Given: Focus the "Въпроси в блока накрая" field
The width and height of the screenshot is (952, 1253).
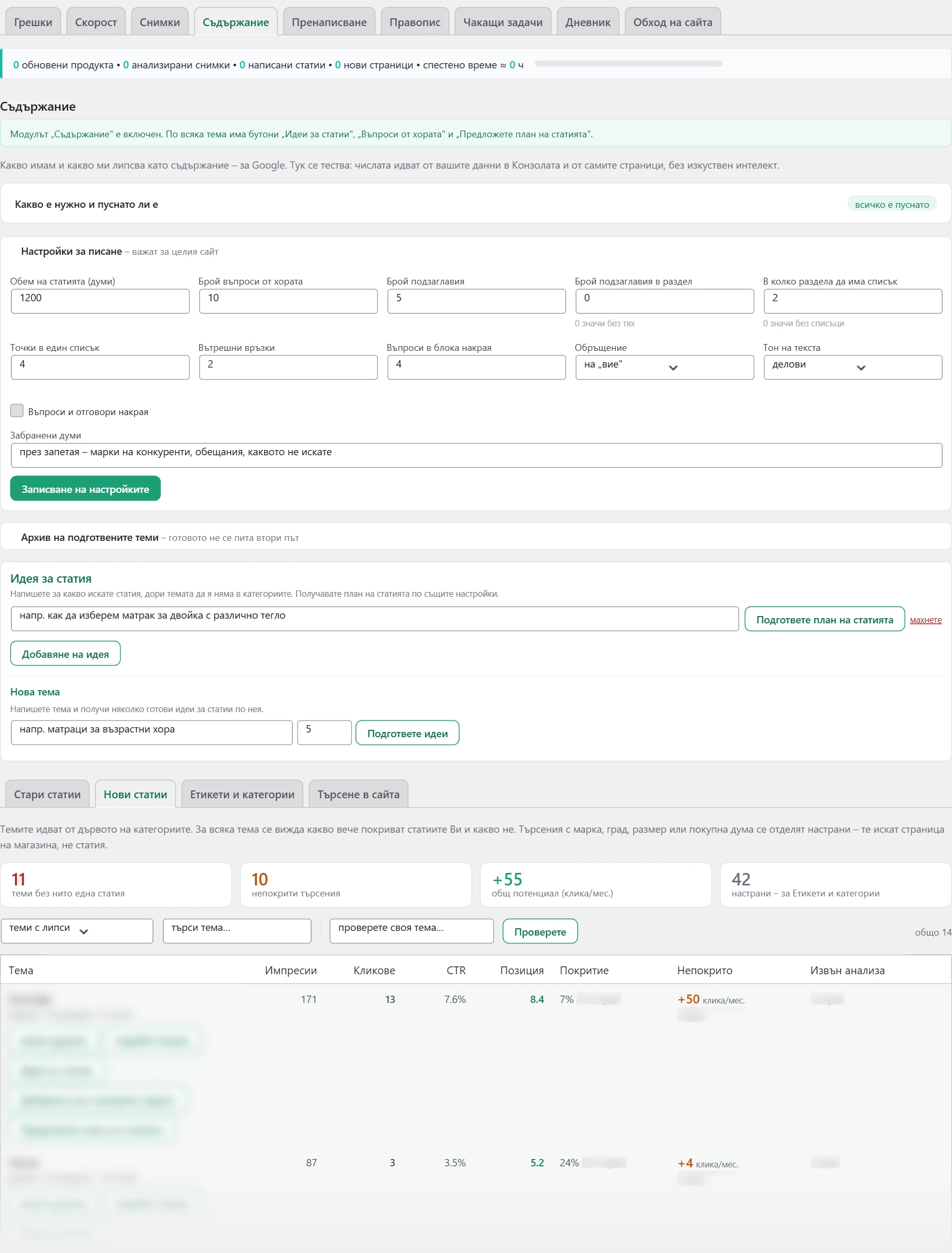Looking at the screenshot, I should pos(476,367).
